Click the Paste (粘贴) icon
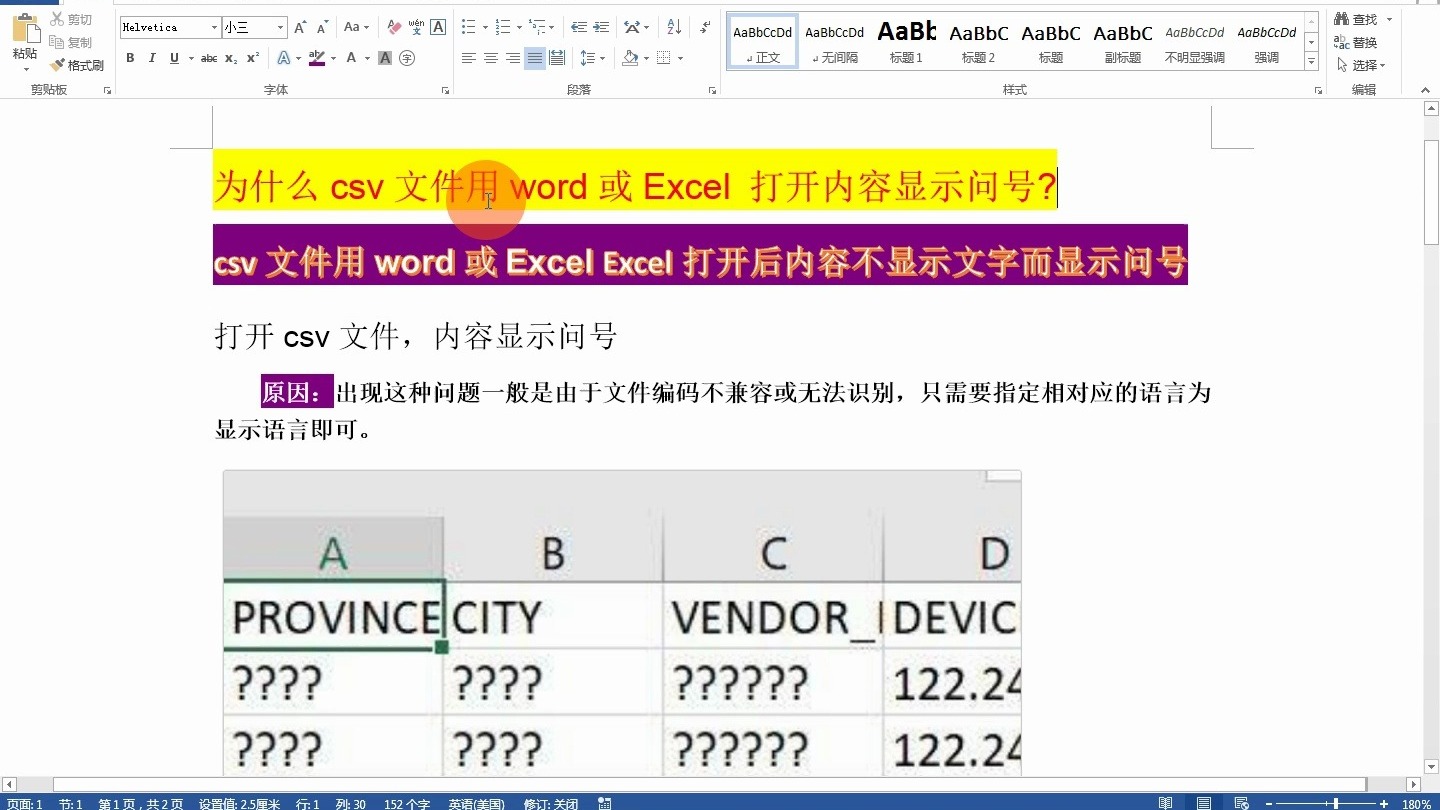The height and width of the screenshot is (810, 1440). (25, 30)
